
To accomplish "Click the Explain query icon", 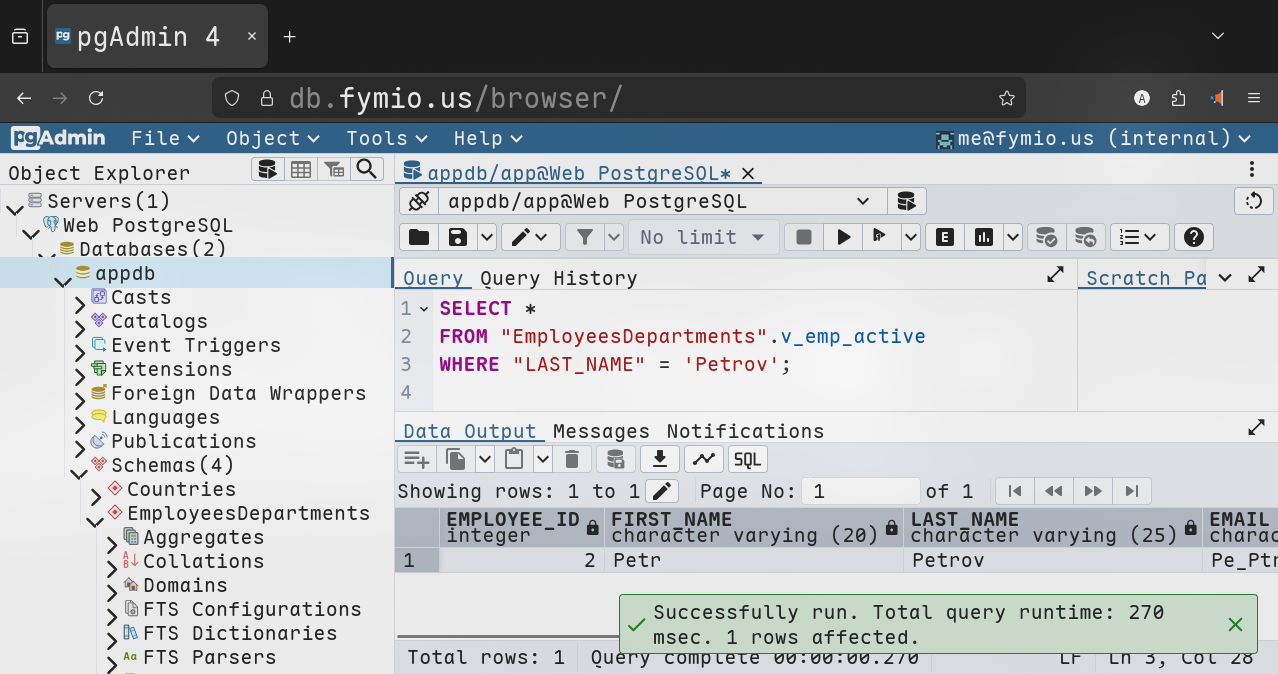I will pos(944,237).
